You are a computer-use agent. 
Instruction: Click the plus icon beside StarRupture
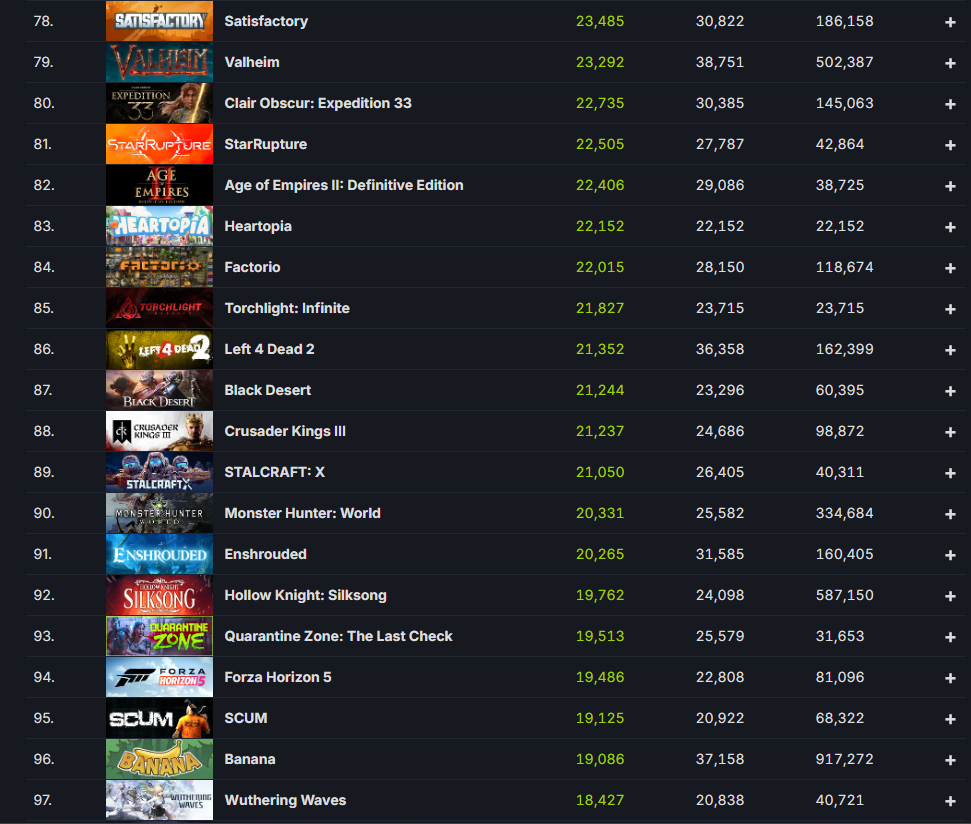click(x=950, y=145)
